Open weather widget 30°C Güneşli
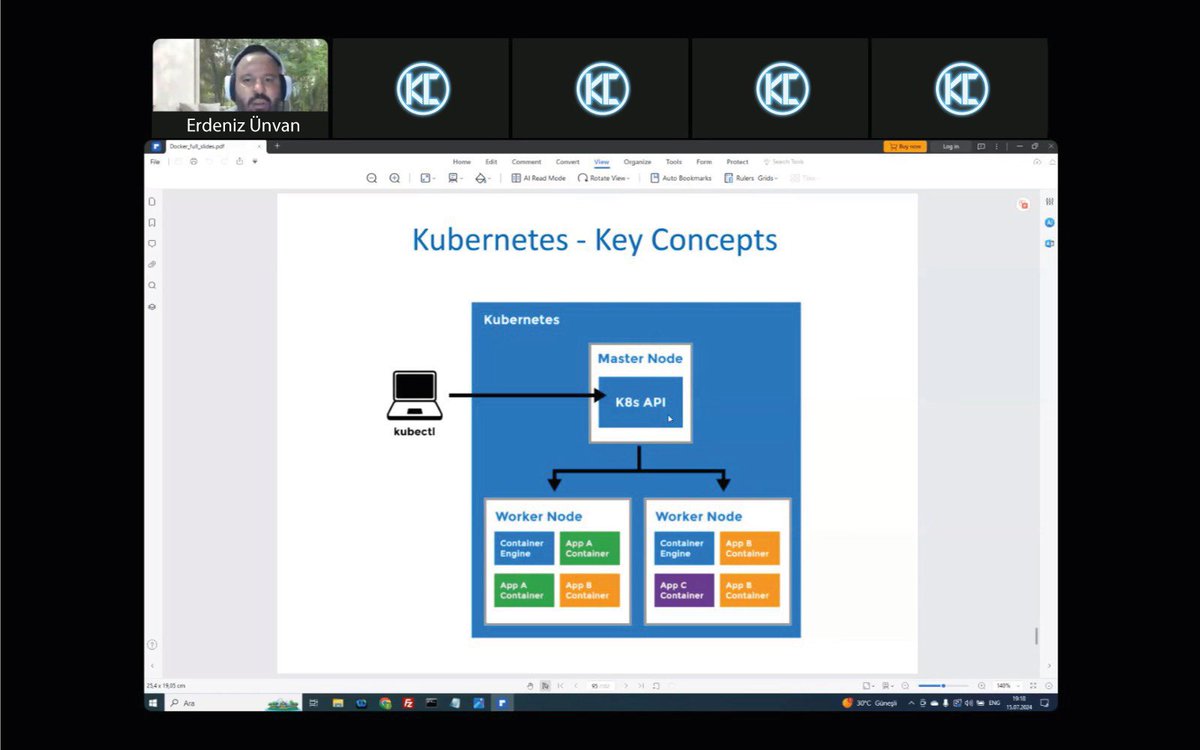 [869, 703]
